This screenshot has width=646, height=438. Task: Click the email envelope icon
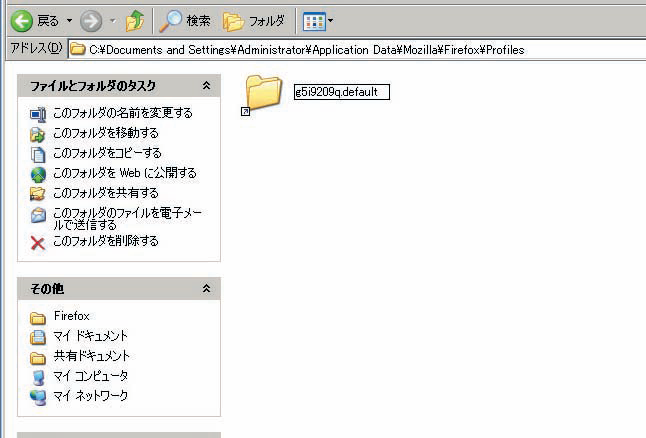(38, 215)
